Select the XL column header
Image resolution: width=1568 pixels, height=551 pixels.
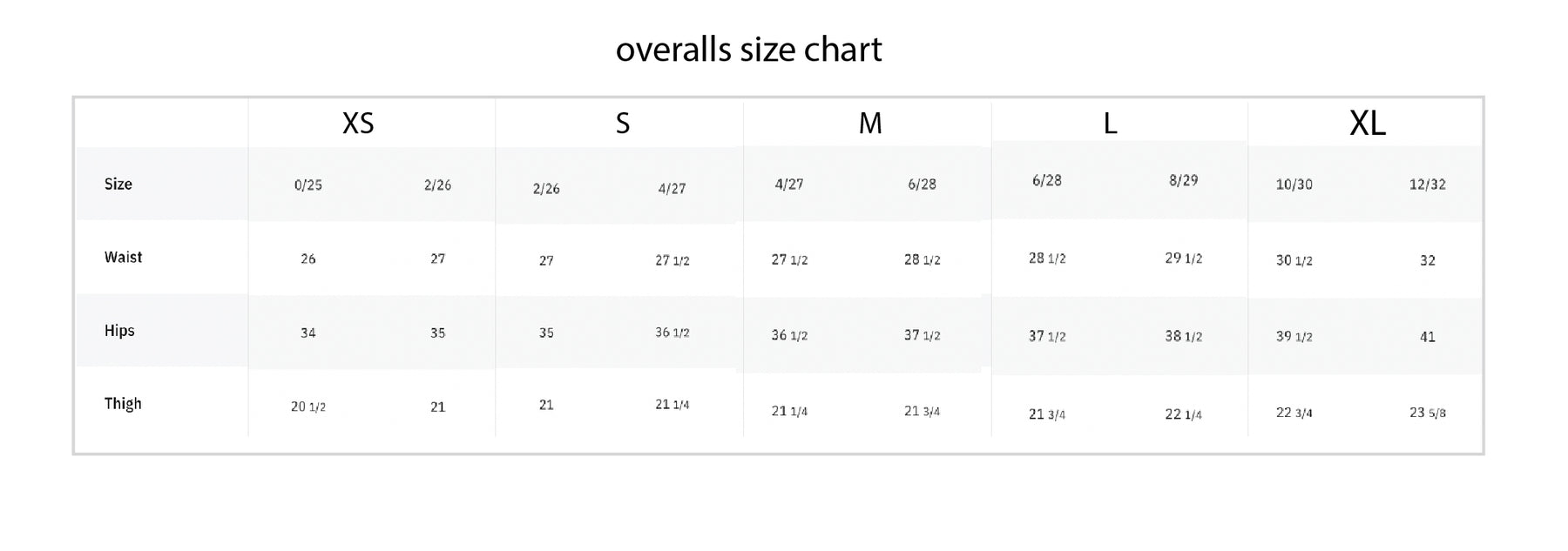click(x=1367, y=124)
